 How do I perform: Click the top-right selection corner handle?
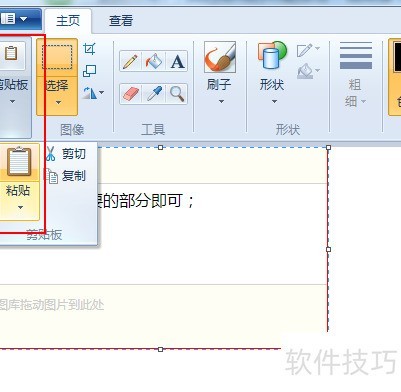(x=328, y=147)
